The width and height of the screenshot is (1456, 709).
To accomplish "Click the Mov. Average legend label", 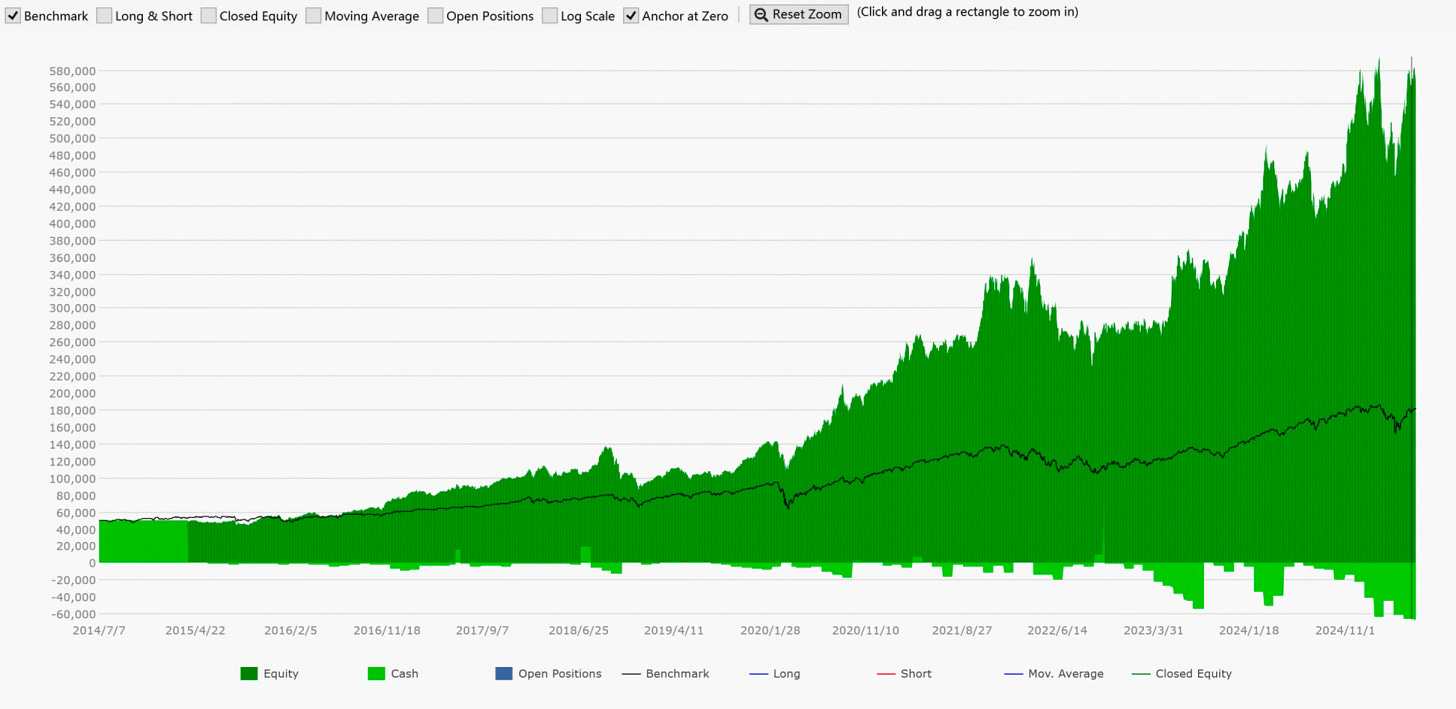I will [x=1066, y=674].
